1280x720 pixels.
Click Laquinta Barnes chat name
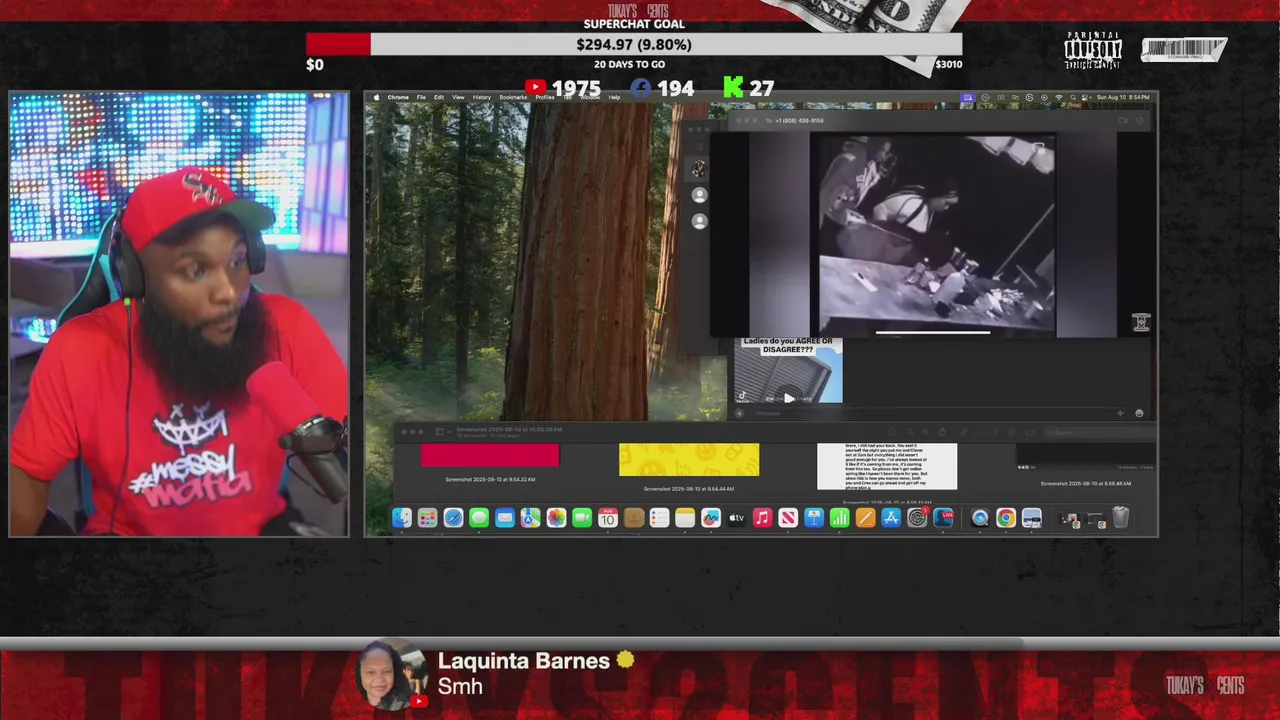tap(523, 661)
